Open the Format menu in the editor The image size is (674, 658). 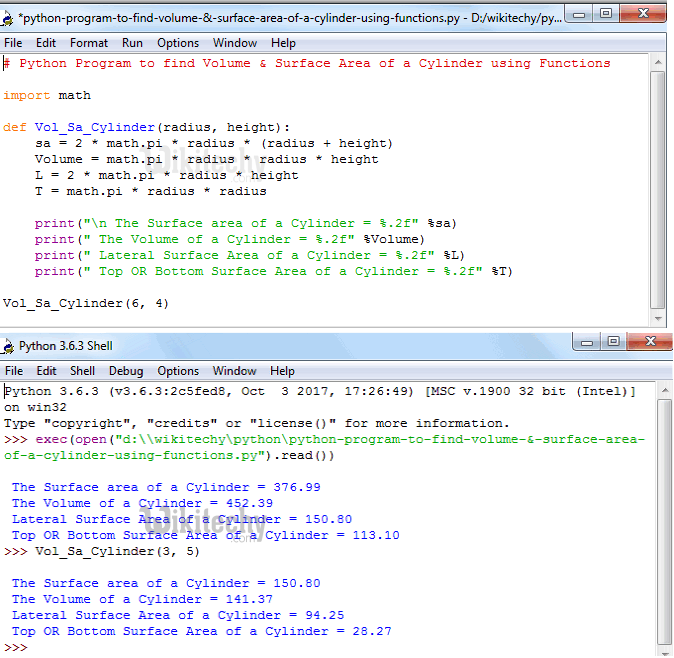pyautogui.click(x=89, y=43)
